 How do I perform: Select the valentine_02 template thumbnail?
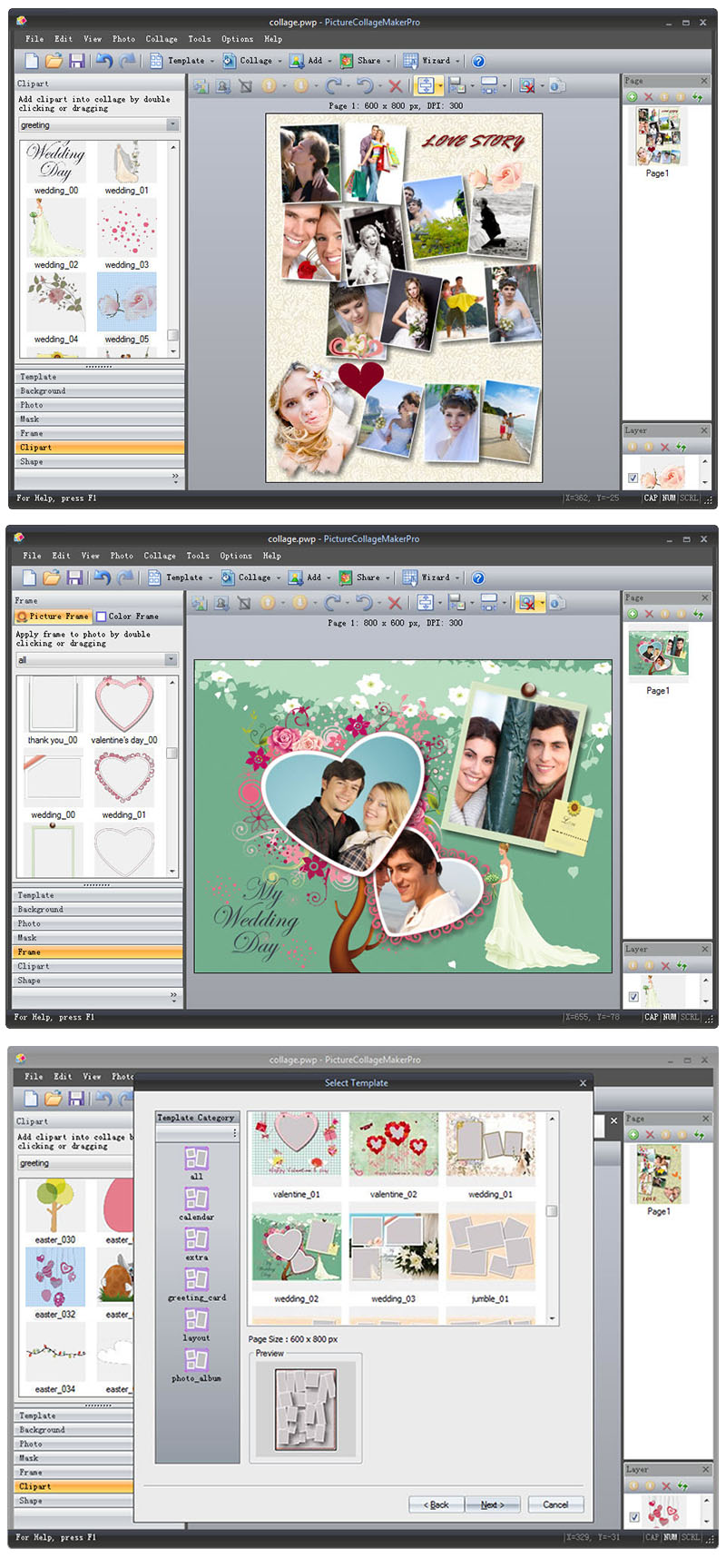[x=394, y=1149]
